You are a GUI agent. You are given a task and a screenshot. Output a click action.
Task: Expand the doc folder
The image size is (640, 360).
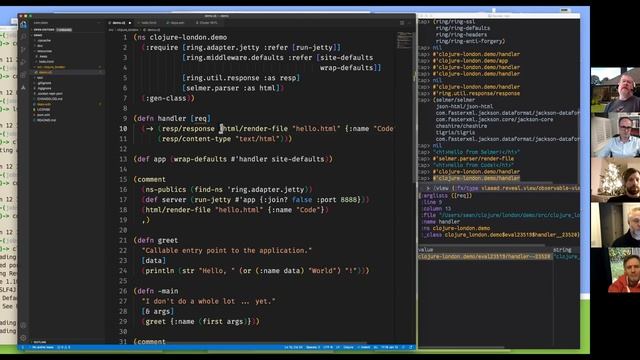click(x=40, y=46)
